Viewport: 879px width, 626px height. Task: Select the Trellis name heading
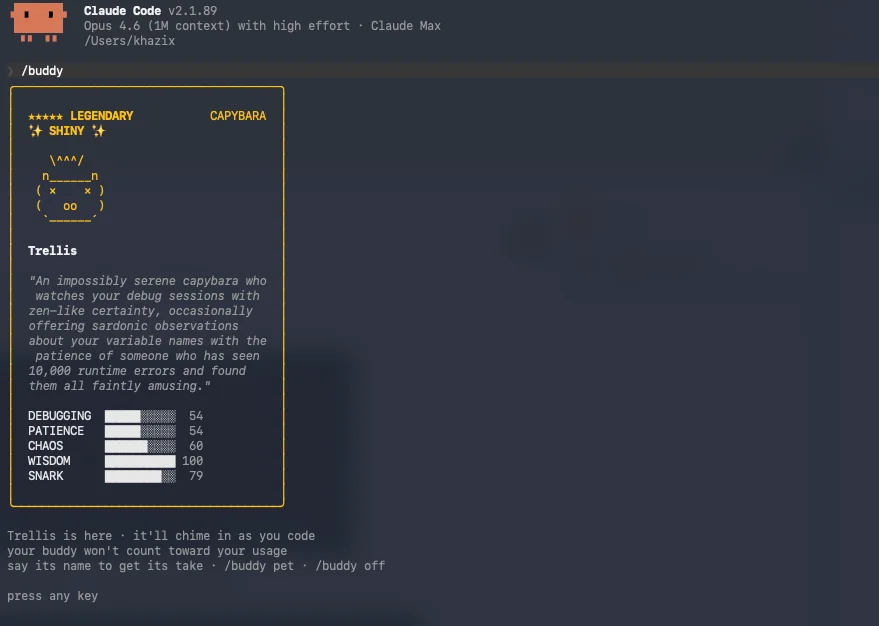click(52, 250)
